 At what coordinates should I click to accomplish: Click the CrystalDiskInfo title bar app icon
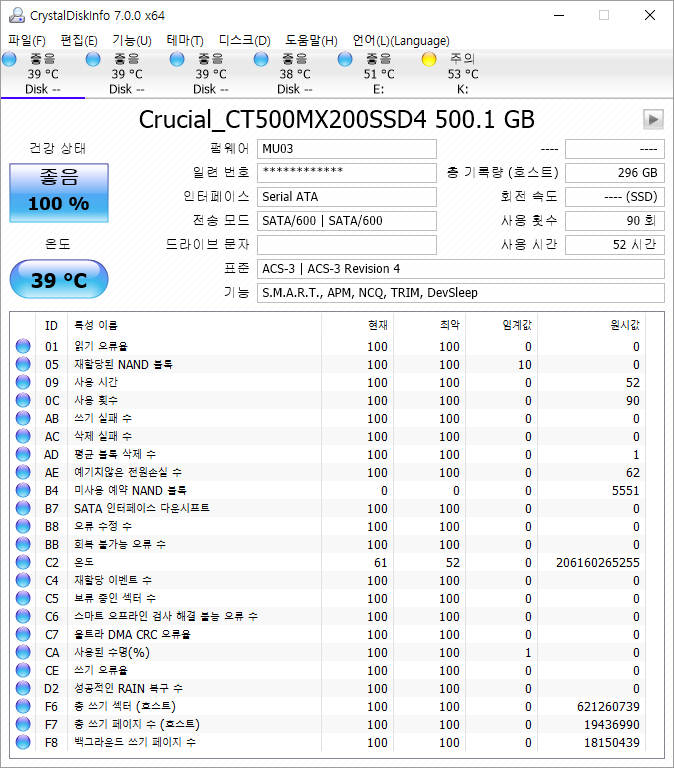[x=17, y=15]
